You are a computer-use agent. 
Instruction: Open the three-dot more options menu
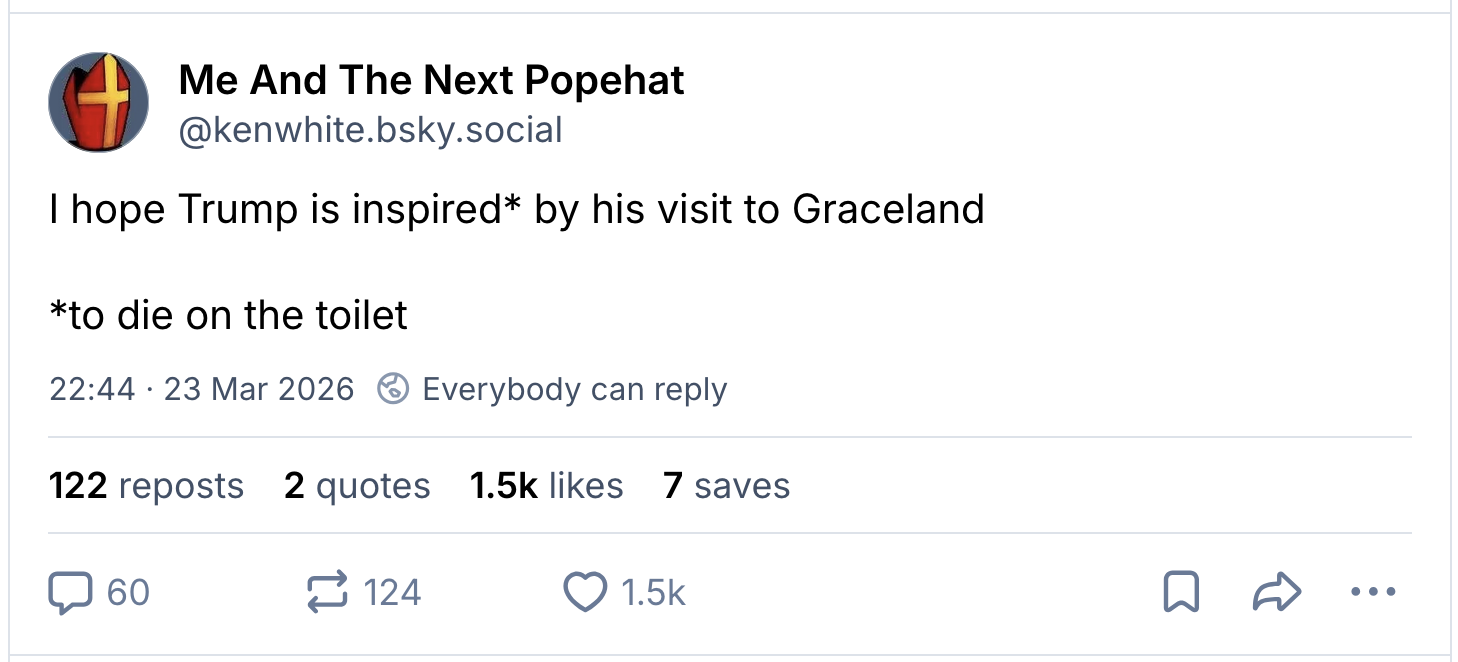(1370, 593)
